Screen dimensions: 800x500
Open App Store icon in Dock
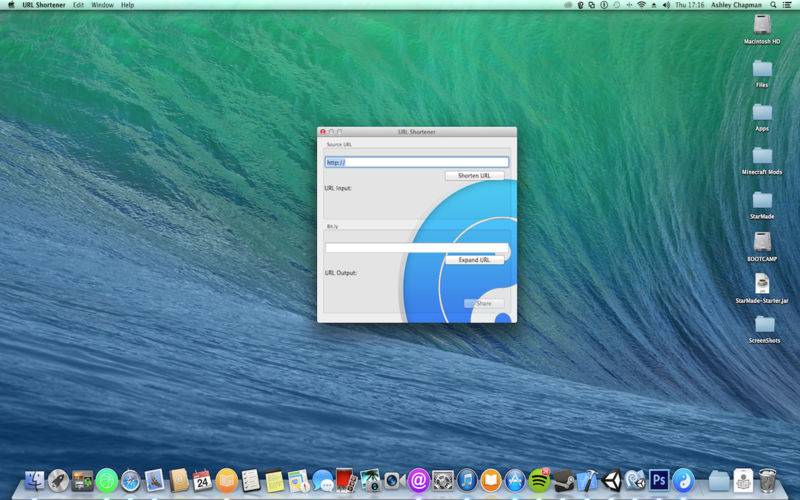pos(515,481)
